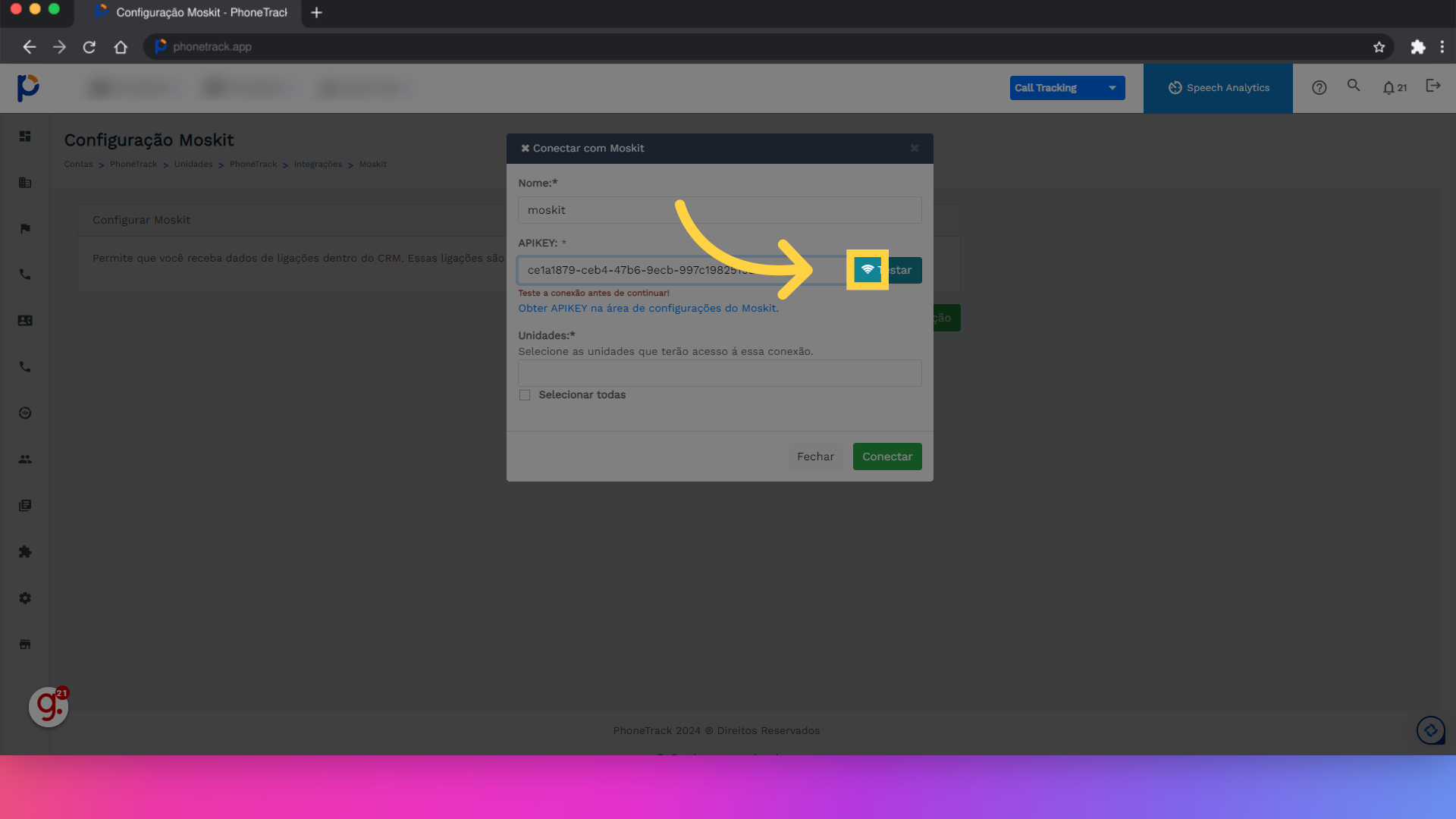Open the settings gear icon in sidebar
This screenshot has width=1456, height=819.
pyautogui.click(x=25, y=598)
